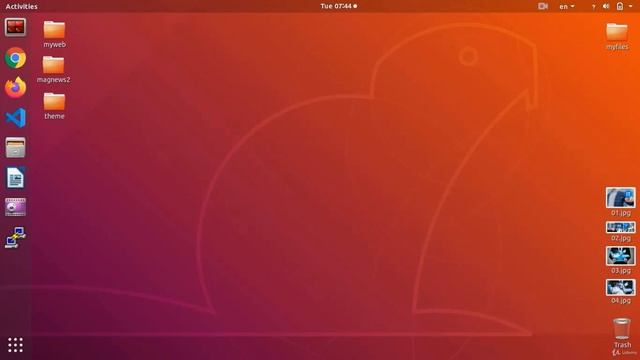The image size is (640, 360).
Task: Click the battery icon in top bar
Action: click(x=620, y=6)
